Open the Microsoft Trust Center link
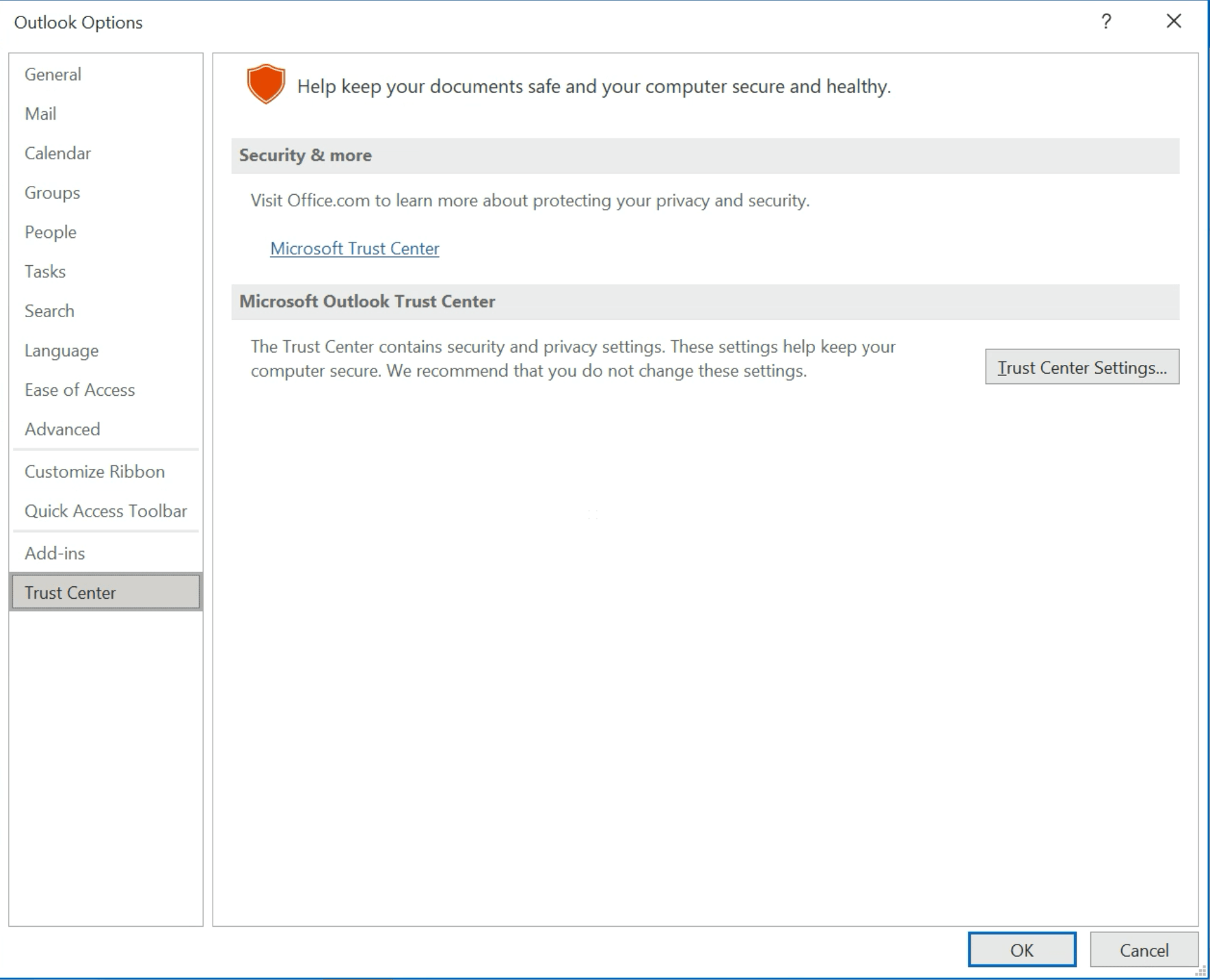The width and height of the screenshot is (1210, 980). [355, 248]
